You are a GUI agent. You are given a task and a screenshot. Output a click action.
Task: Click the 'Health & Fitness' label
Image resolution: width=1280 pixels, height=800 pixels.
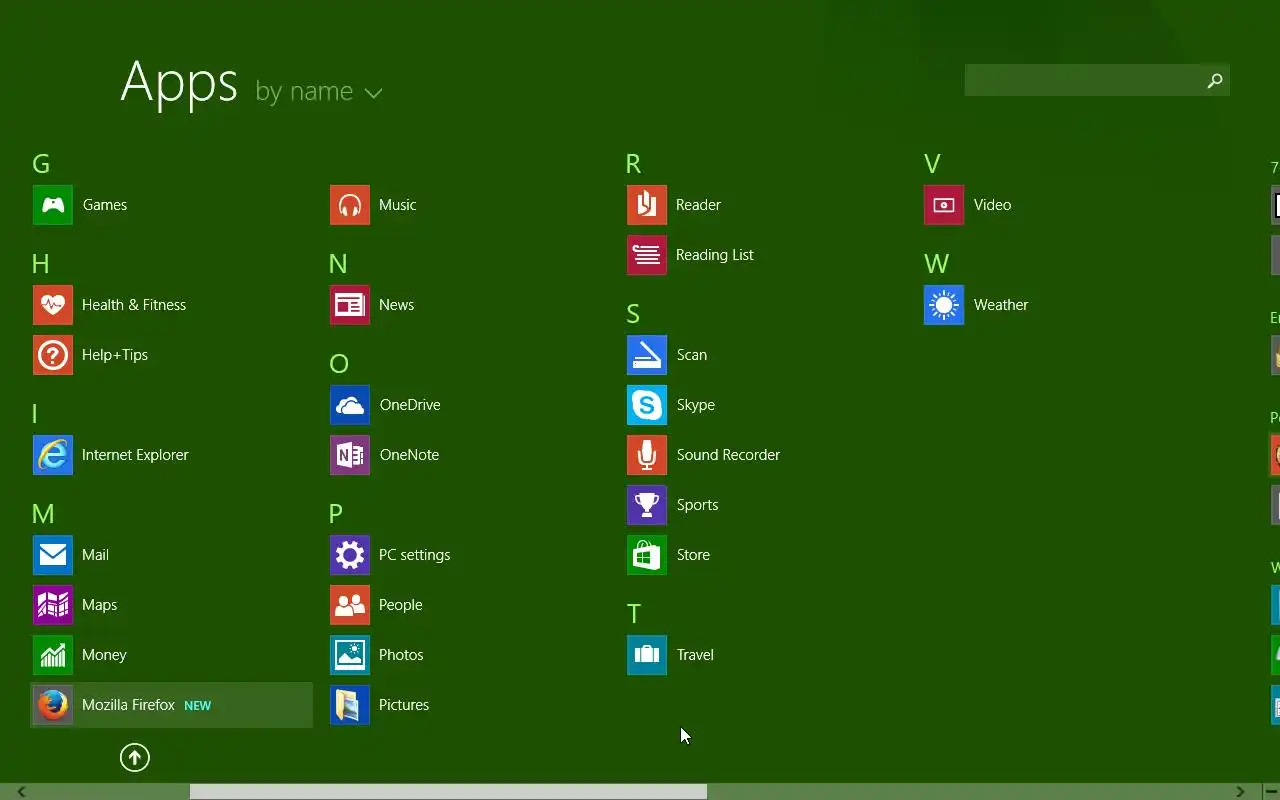134,305
